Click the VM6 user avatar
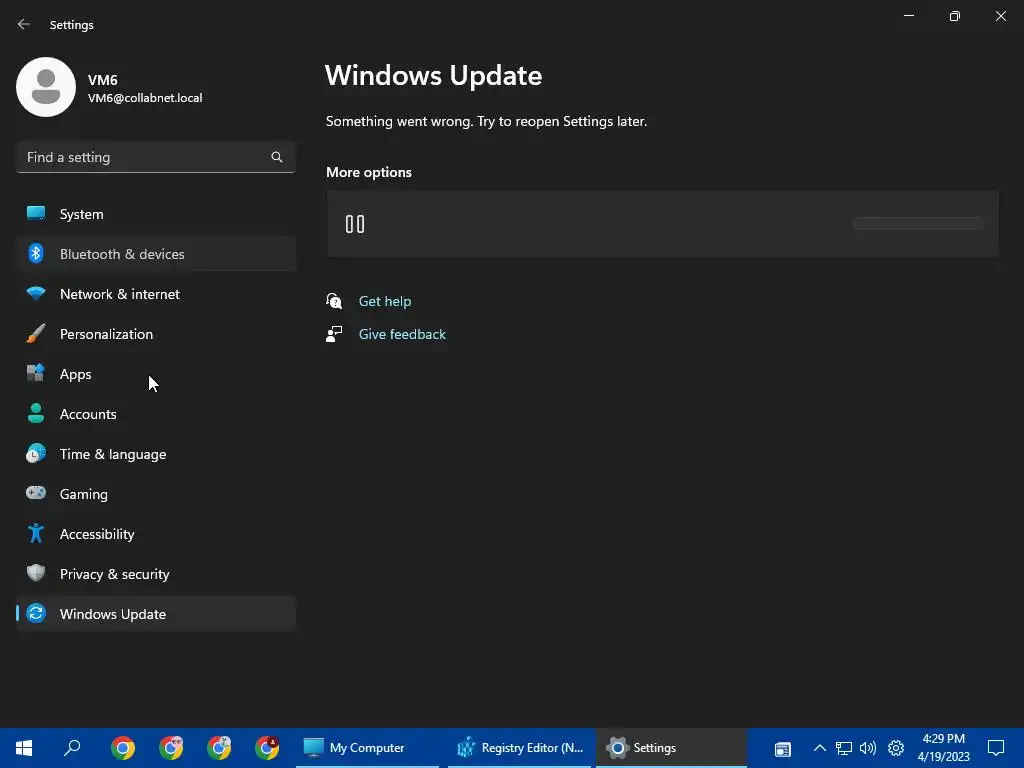The height and width of the screenshot is (768, 1024). pyautogui.click(x=46, y=87)
